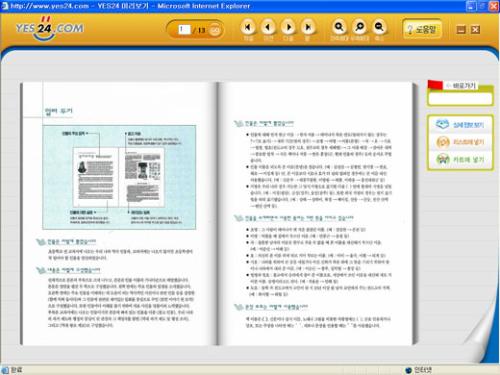Click the 완료 status text
The height and width of the screenshot is (375, 500).
click(x=17, y=370)
